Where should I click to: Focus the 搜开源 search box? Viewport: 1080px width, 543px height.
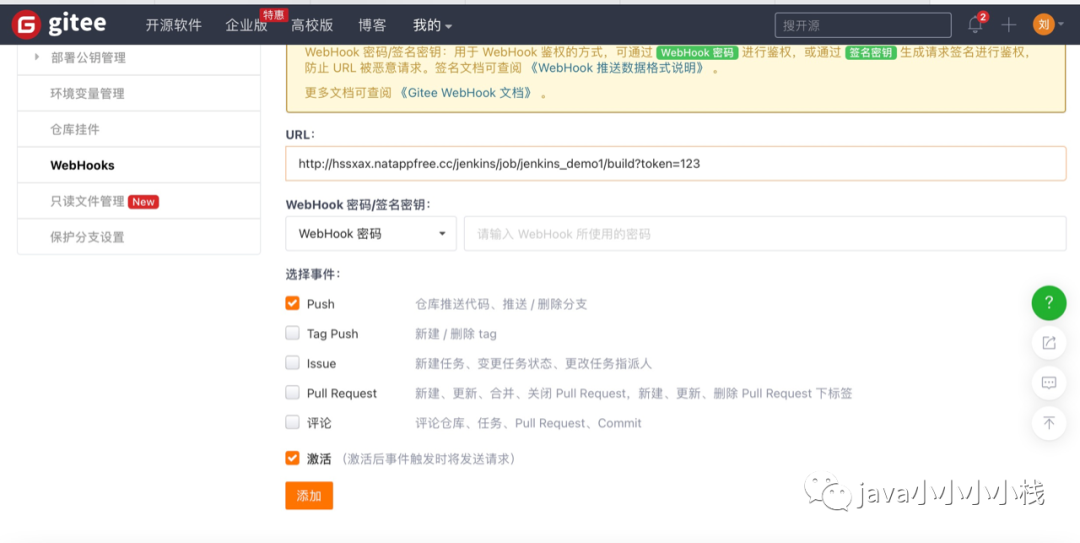tap(863, 25)
